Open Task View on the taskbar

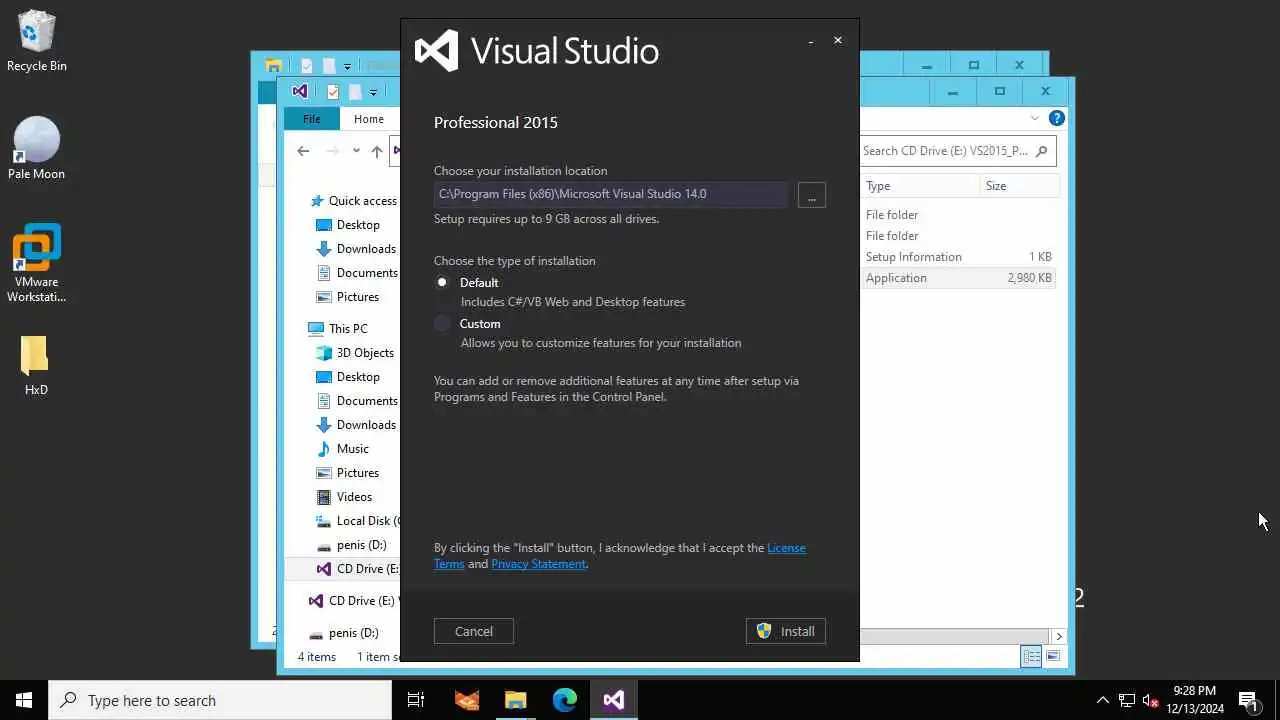(416, 700)
